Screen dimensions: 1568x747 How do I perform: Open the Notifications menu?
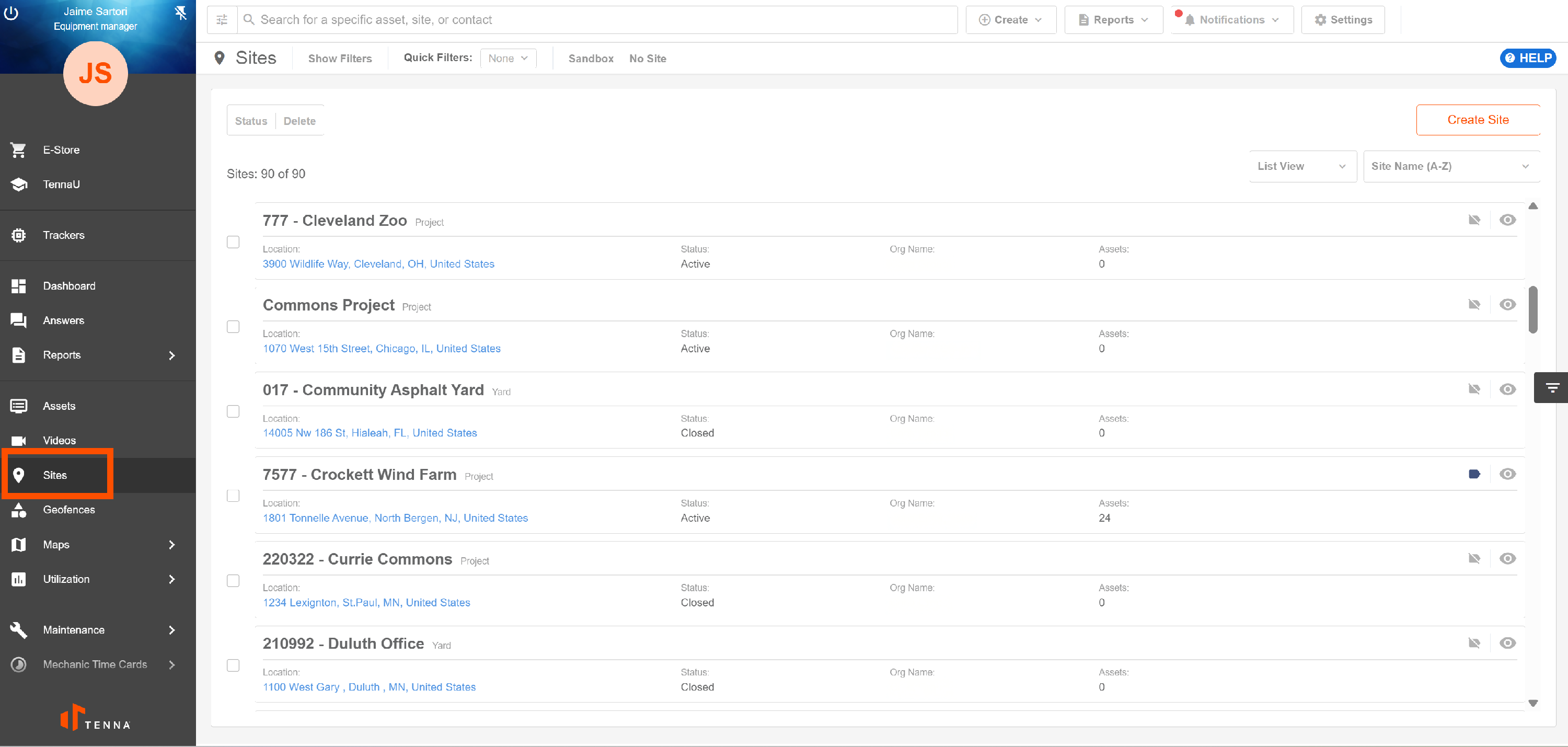tap(1232, 20)
